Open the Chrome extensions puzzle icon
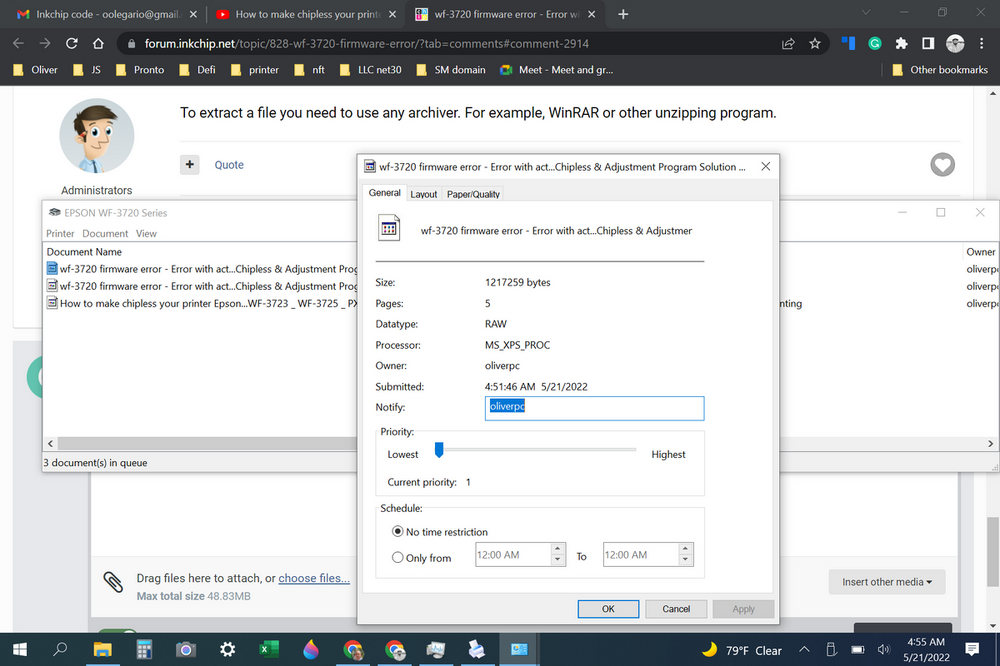The image size is (1000, 666). point(899,44)
